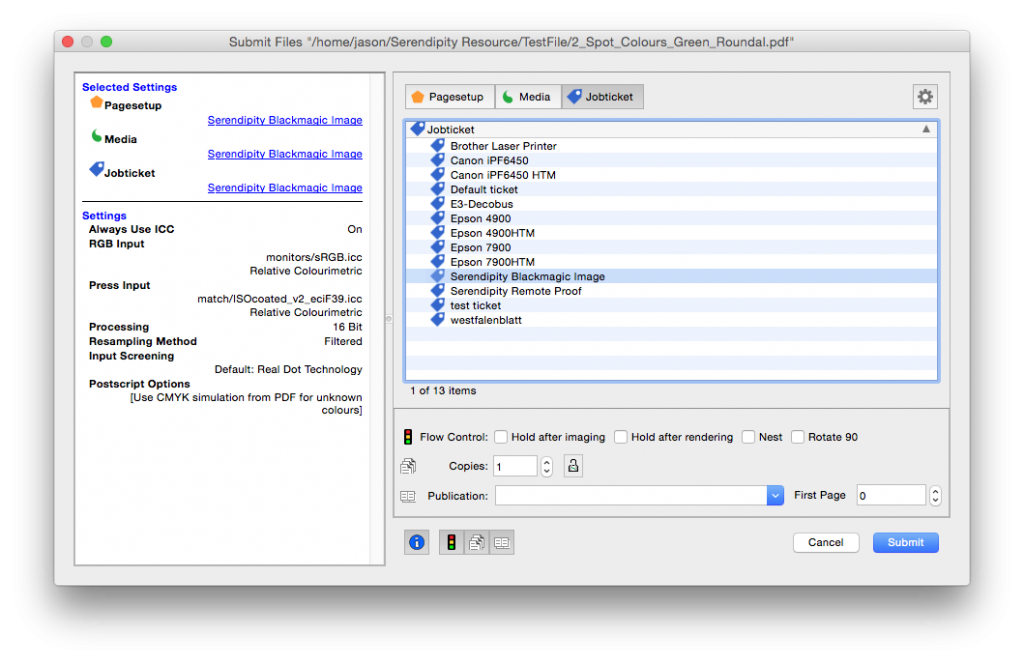Open the gear settings icon top right

click(925, 96)
